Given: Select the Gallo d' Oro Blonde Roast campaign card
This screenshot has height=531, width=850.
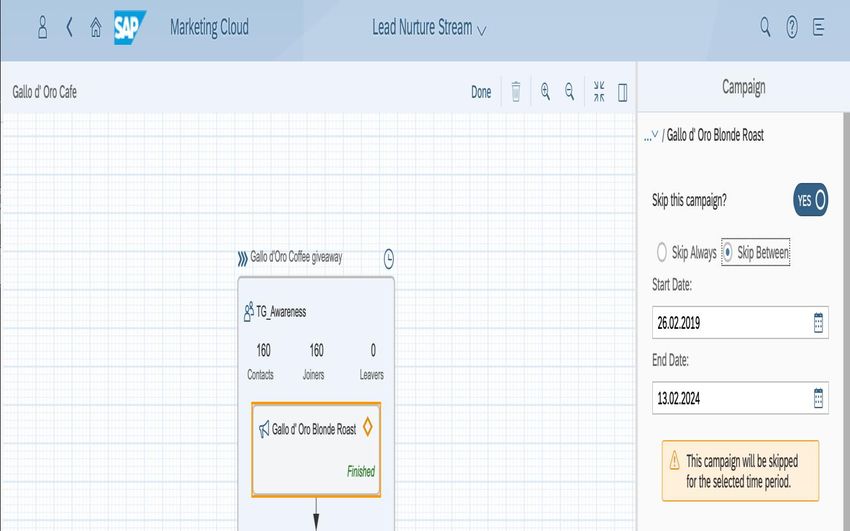Looking at the screenshot, I should tap(316, 449).
